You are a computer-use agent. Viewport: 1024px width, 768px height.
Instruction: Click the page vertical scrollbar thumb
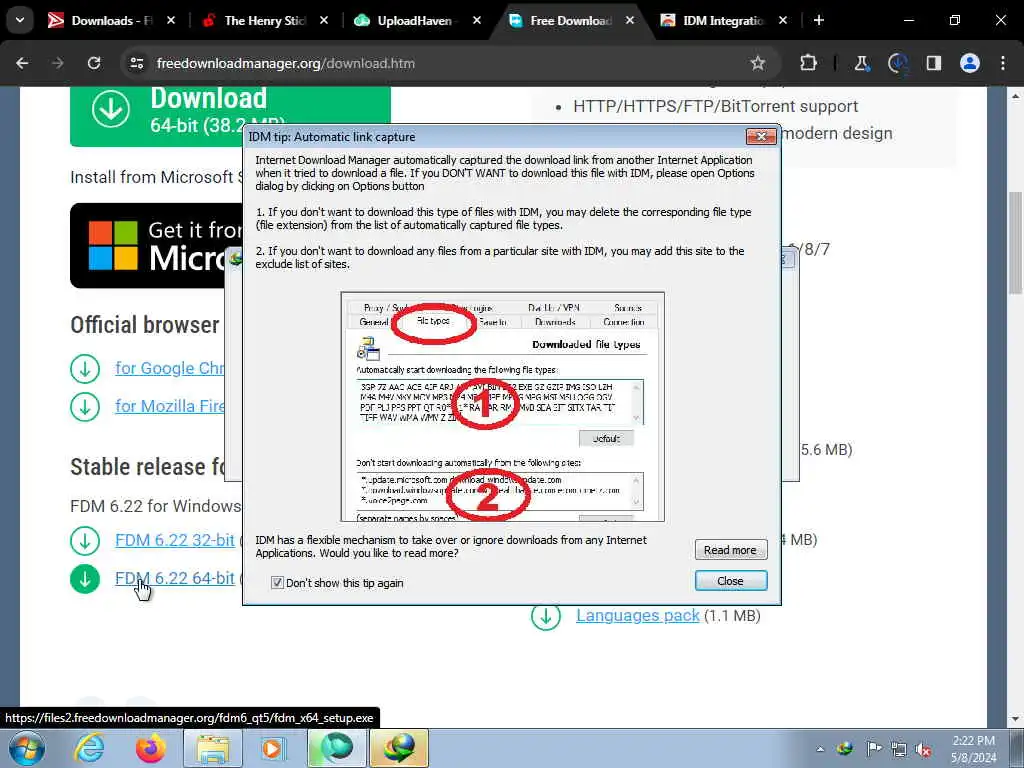tap(1016, 242)
